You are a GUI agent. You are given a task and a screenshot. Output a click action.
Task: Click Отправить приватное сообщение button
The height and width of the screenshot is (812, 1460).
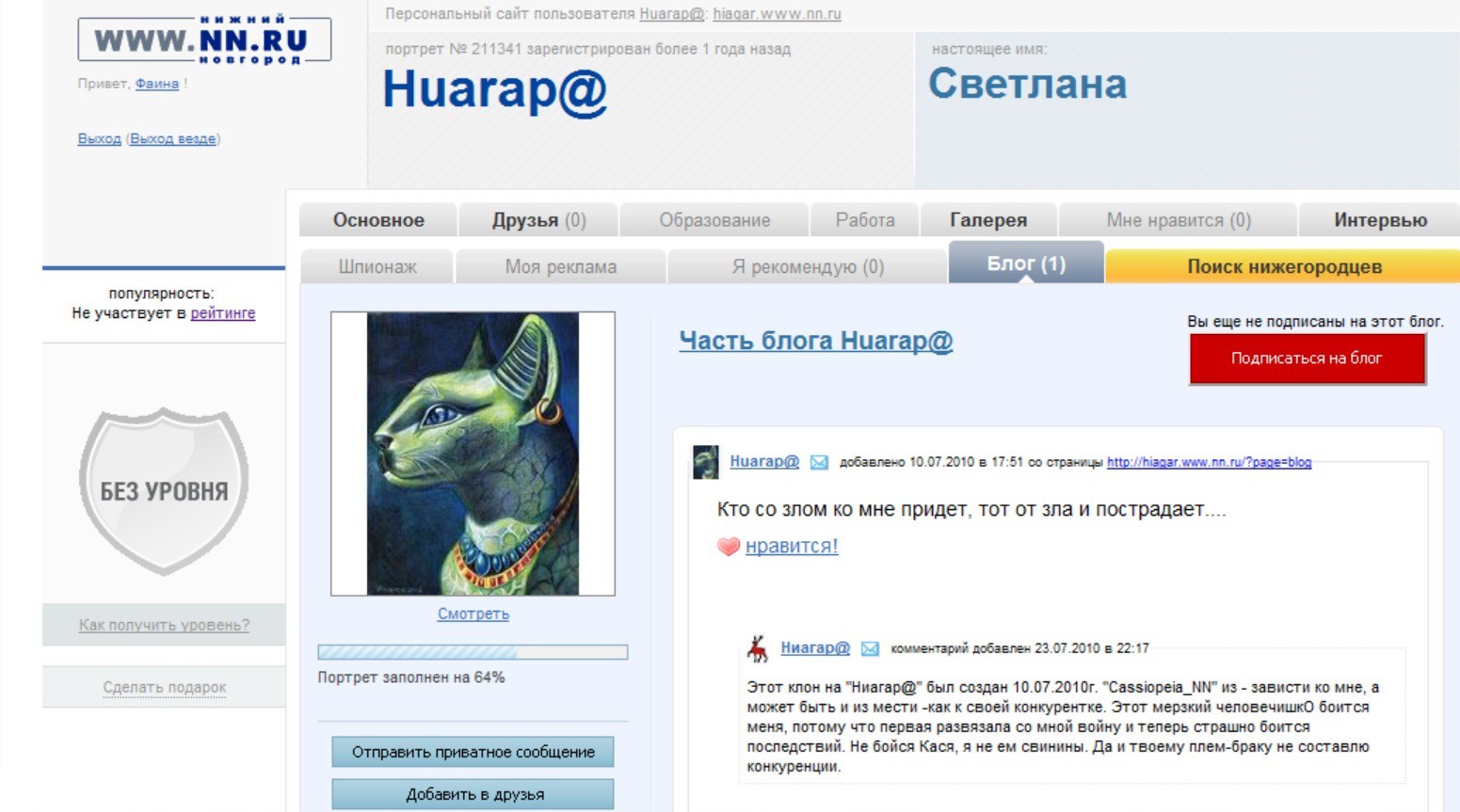[473, 752]
